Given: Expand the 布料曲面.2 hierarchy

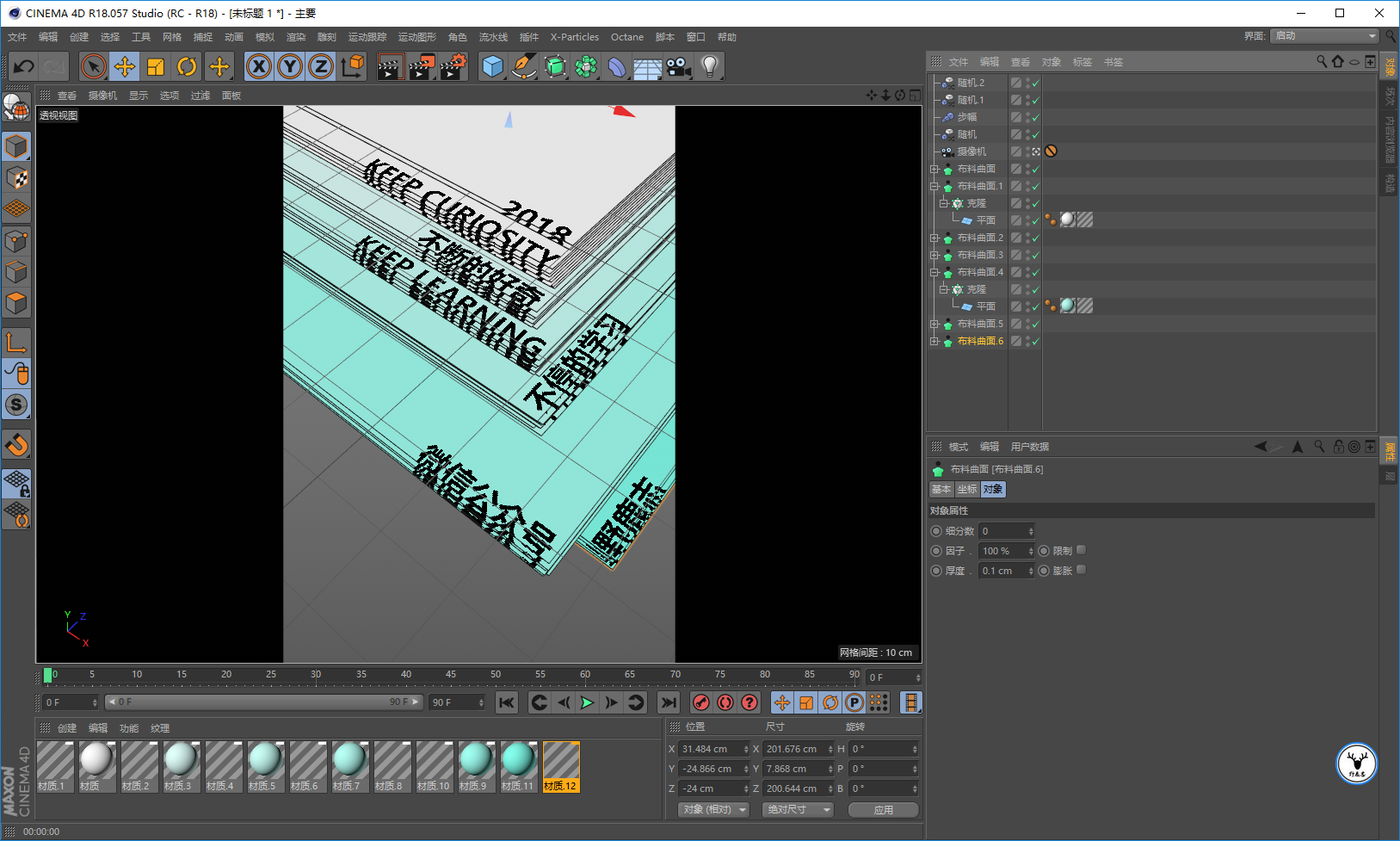Looking at the screenshot, I should pos(934,238).
